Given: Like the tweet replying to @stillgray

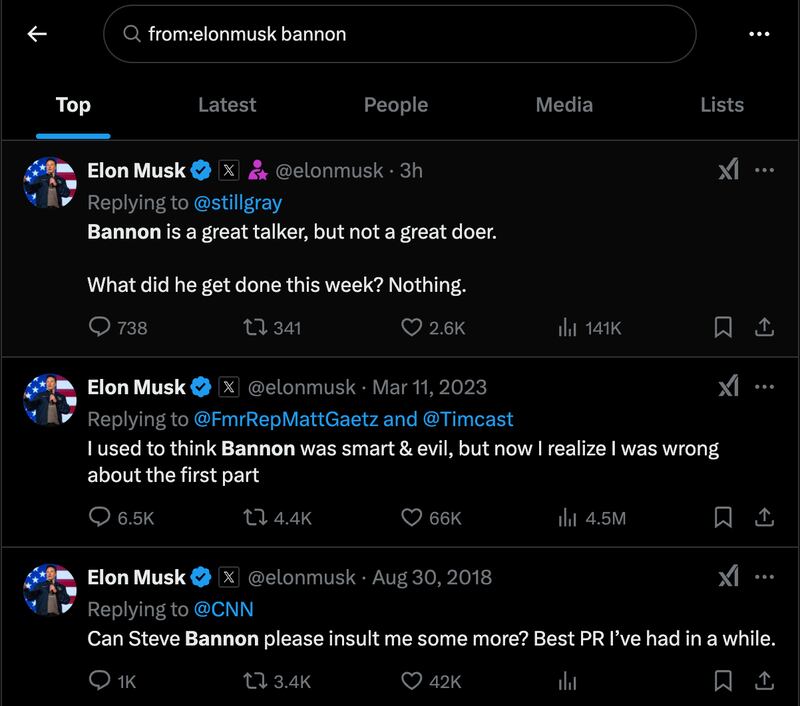Looking at the screenshot, I should pos(412,327).
